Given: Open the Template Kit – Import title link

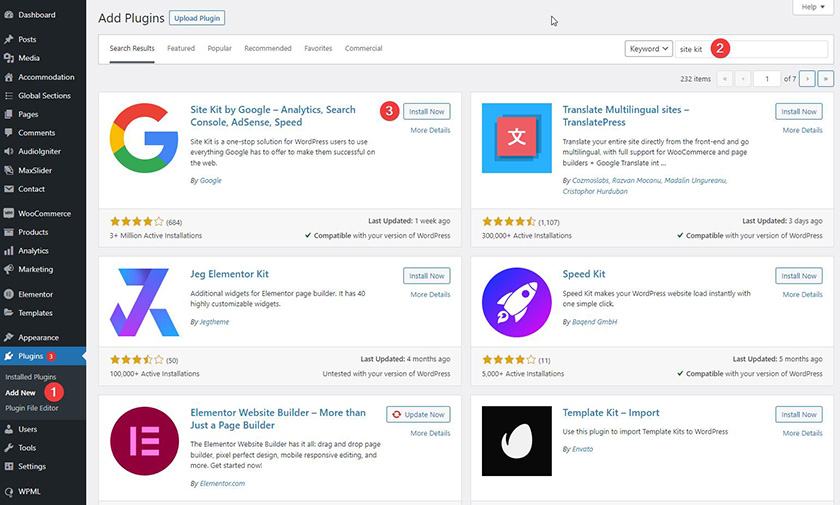Looking at the screenshot, I should point(611,413).
